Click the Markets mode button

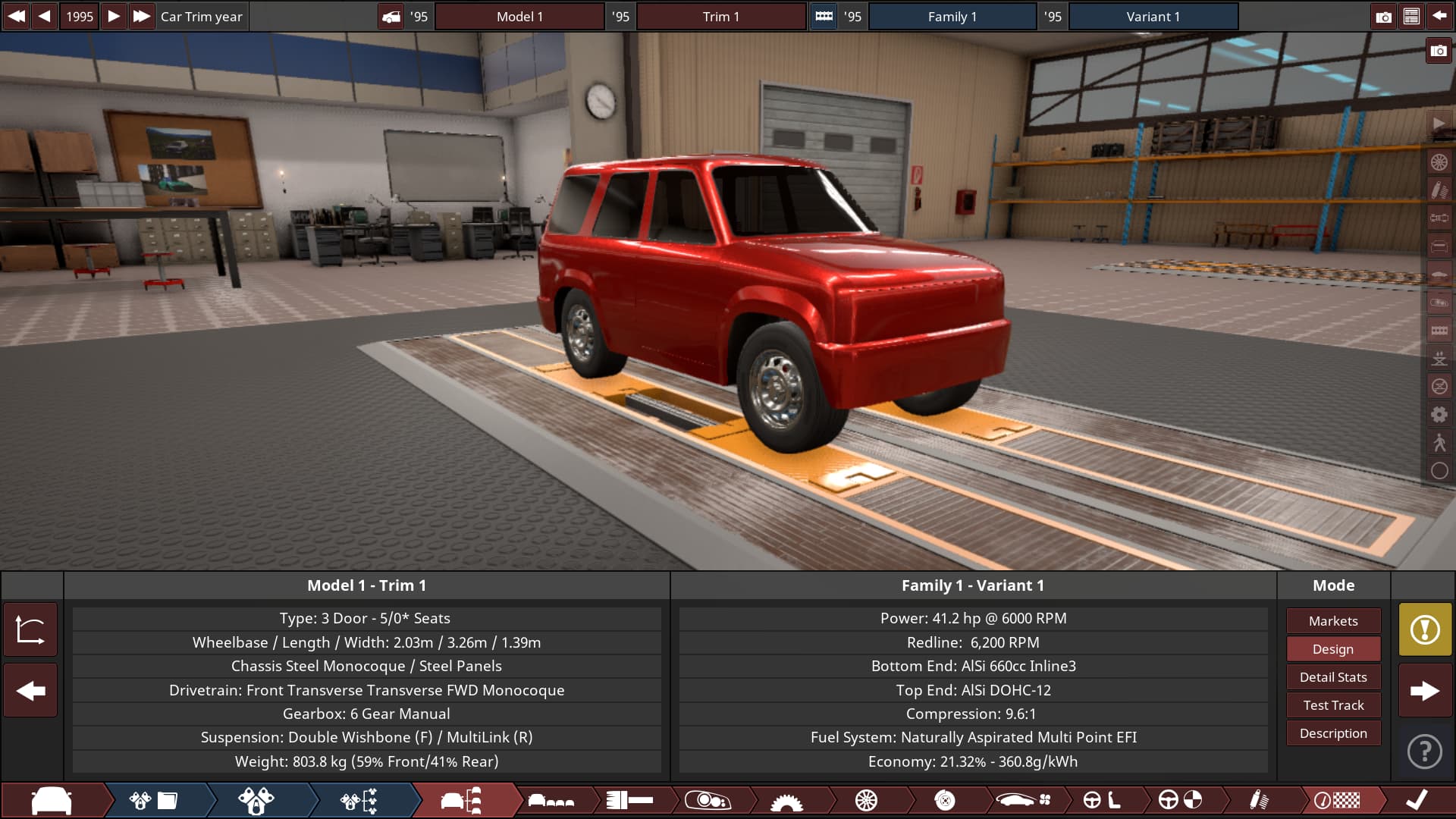1332,621
